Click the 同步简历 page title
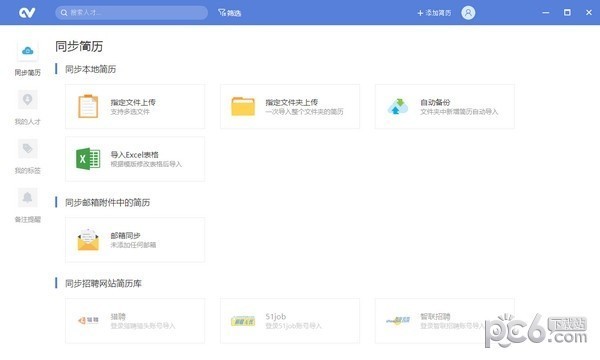 tap(79, 46)
